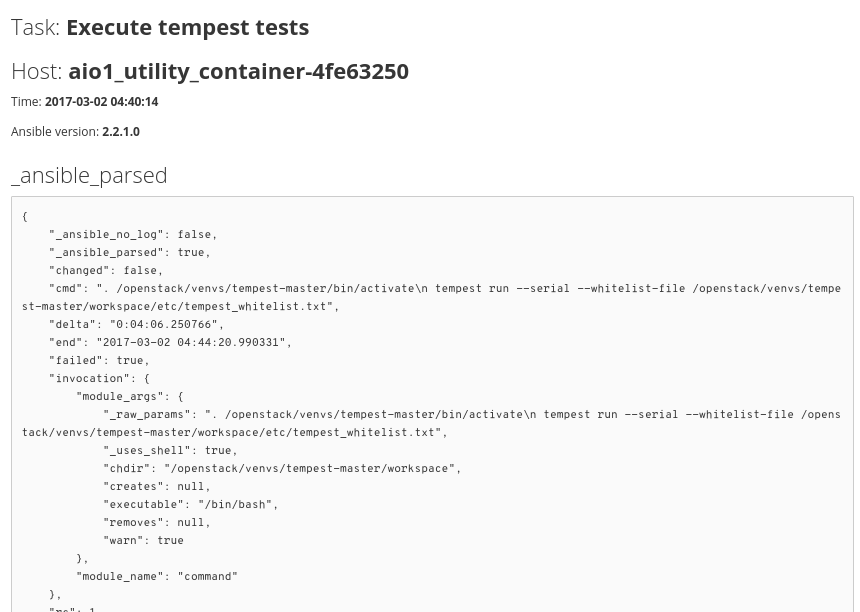Image resolution: width=860 pixels, height=612 pixels.
Task: Click the "changed": false line
Action: (x=106, y=271)
